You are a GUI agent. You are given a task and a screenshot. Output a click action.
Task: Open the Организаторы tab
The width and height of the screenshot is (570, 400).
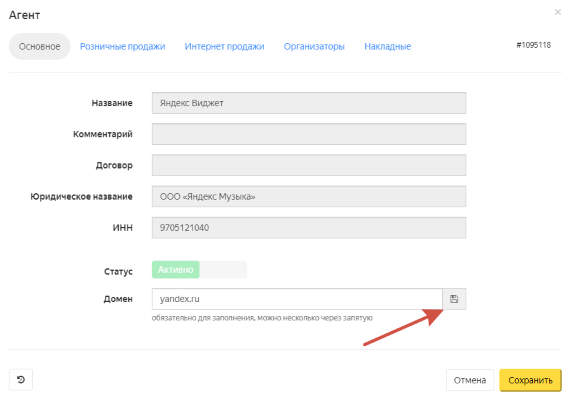314,47
